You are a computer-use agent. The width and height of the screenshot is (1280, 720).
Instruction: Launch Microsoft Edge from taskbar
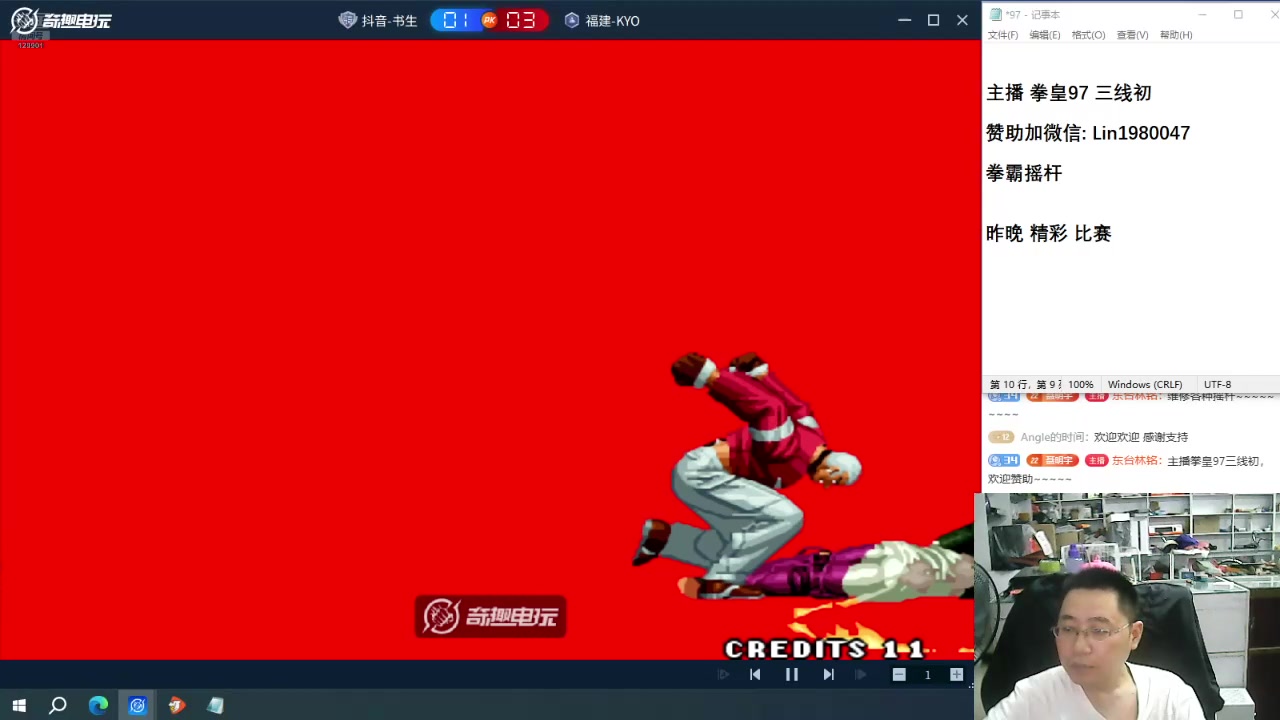point(98,705)
